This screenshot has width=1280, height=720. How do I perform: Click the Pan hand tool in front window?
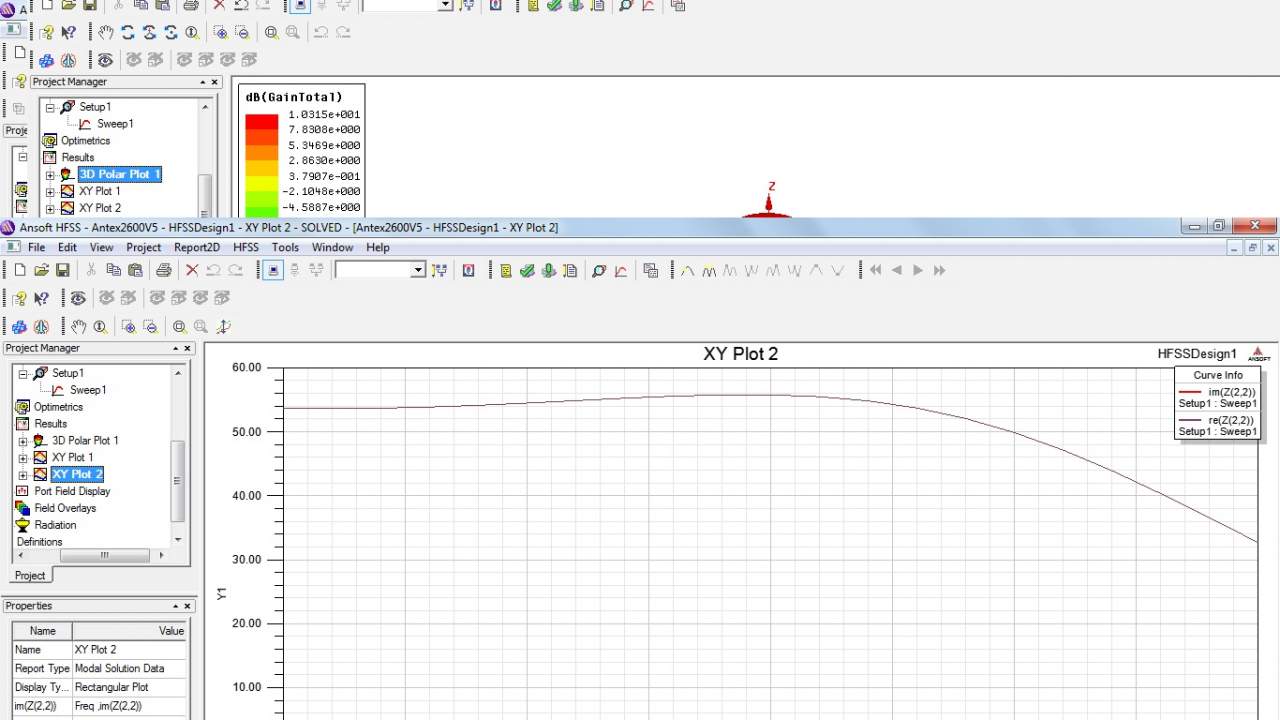pos(79,326)
